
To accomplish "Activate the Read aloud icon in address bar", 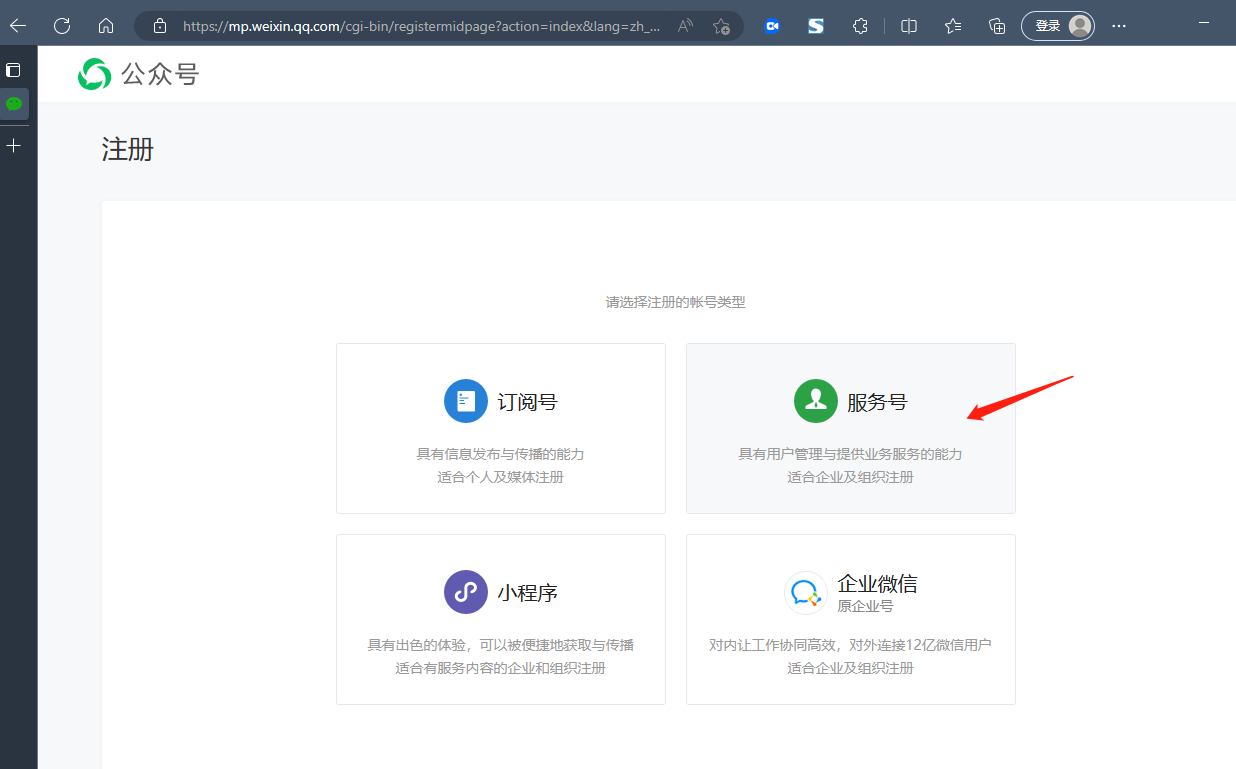I will click(x=685, y=26).
